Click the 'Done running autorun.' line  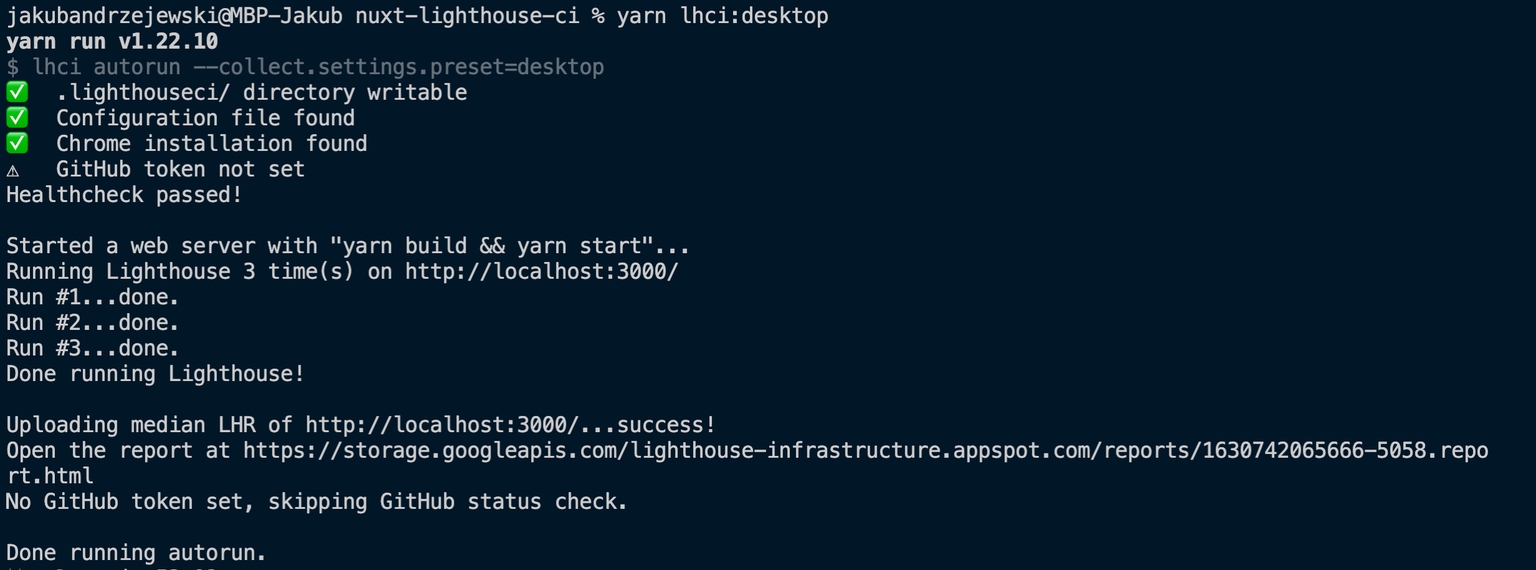click(137, 553)
